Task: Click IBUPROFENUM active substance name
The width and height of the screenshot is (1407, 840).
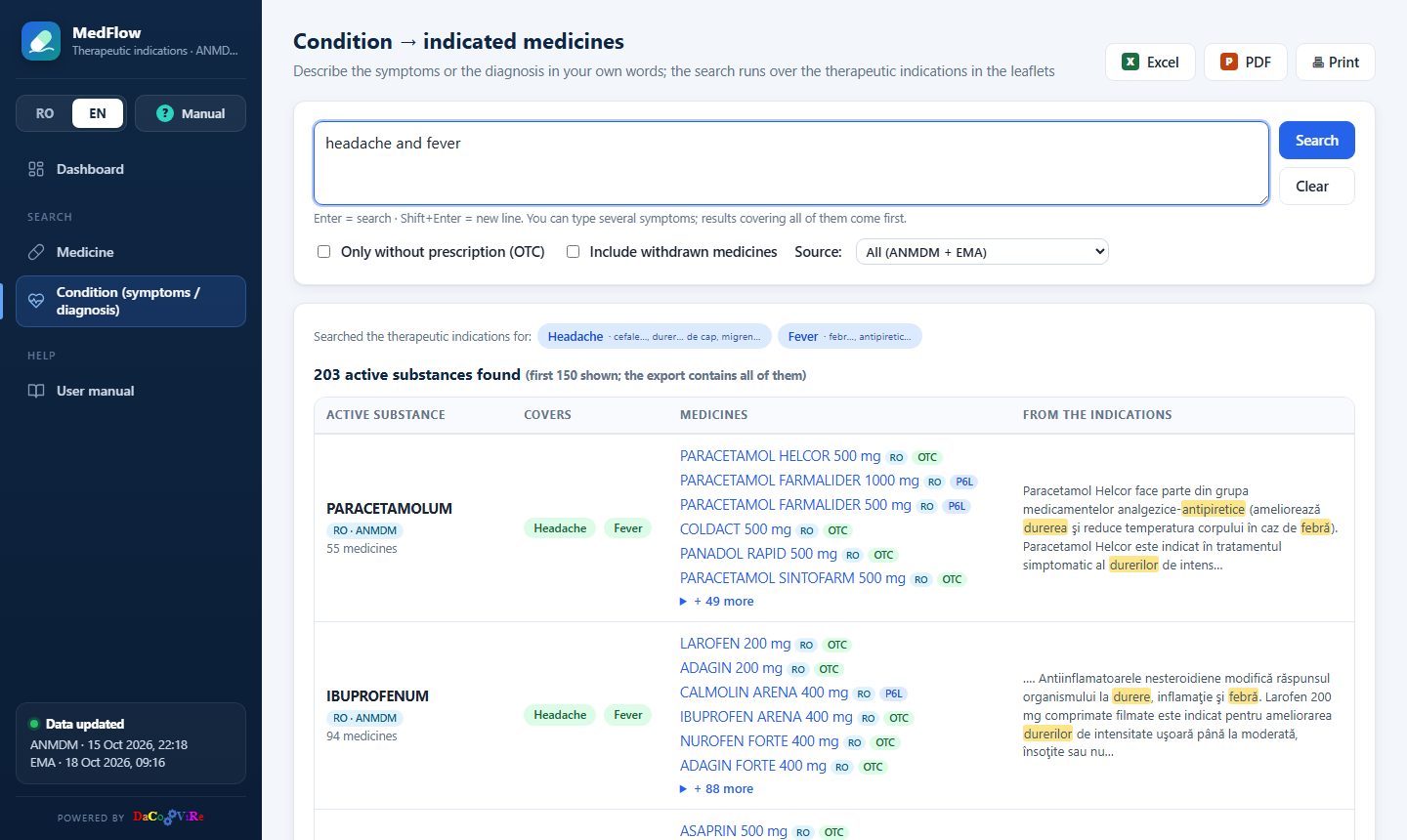Action: 377,696
